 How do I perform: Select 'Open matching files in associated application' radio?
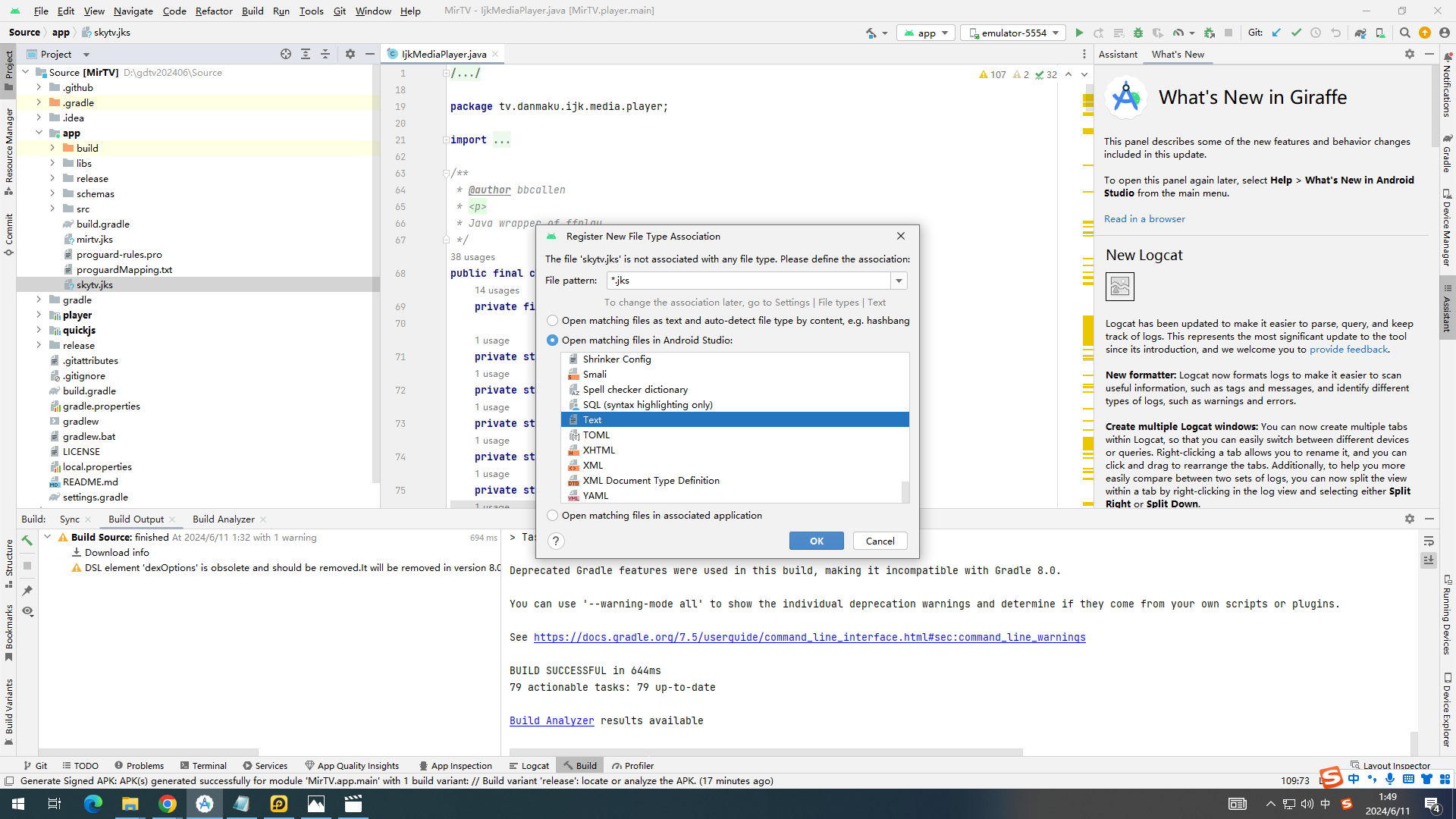(552, 516)
